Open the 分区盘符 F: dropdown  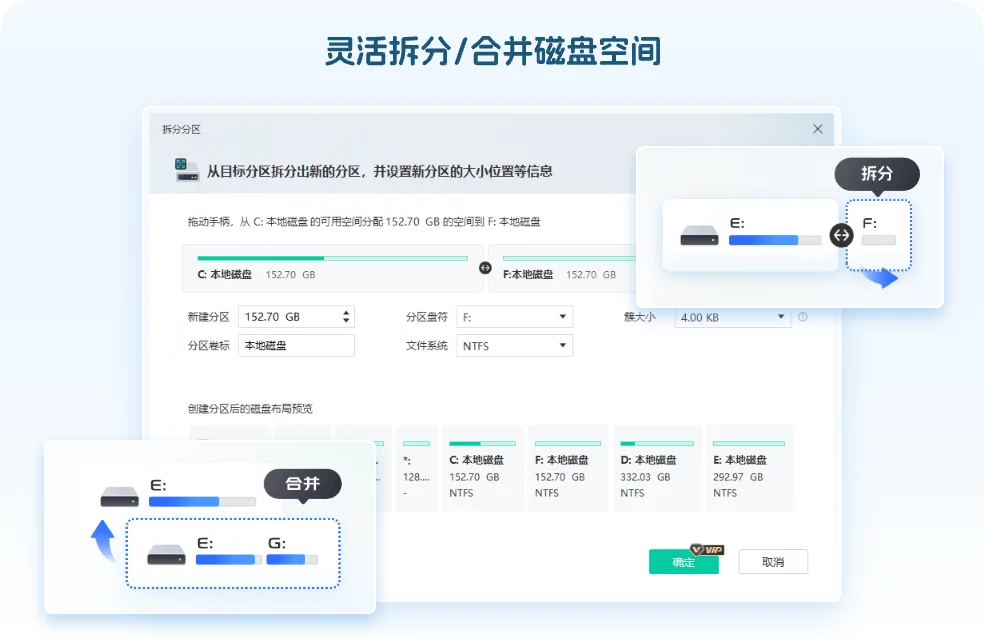[x=514, y=317]
